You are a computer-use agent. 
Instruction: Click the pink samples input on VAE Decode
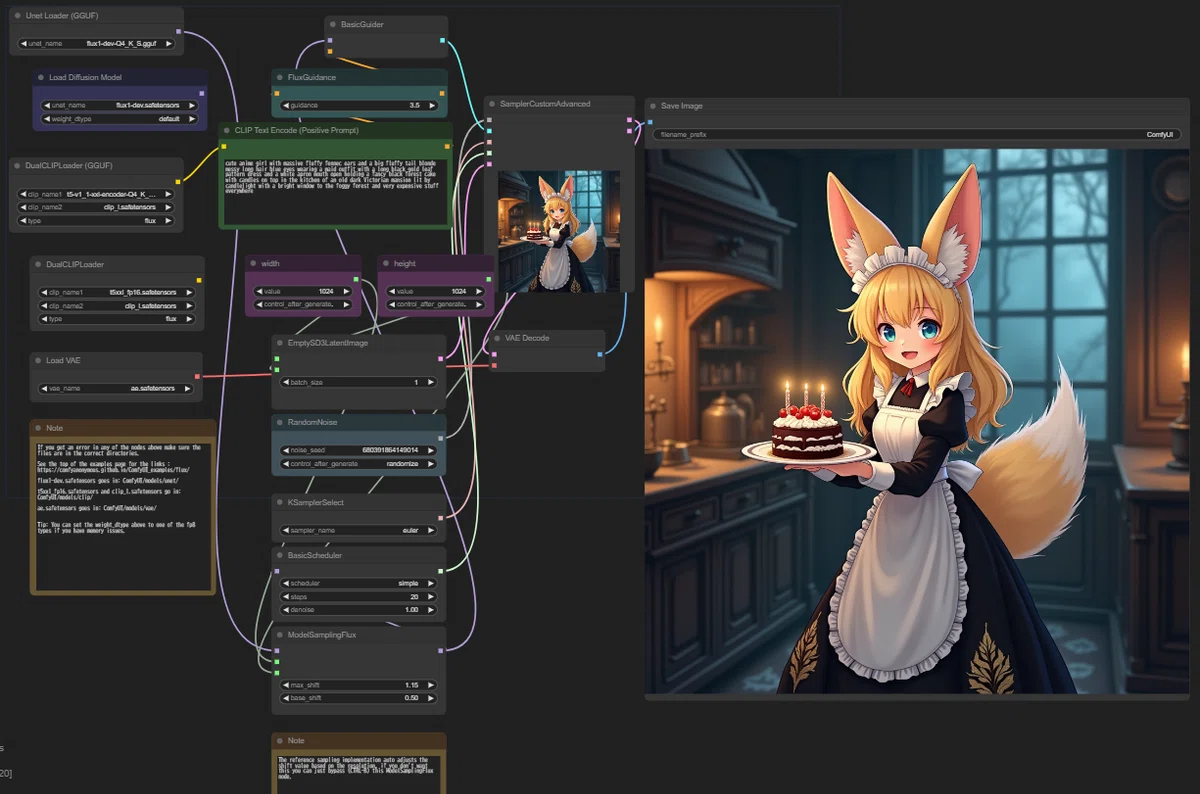click(x=494, y=354)
